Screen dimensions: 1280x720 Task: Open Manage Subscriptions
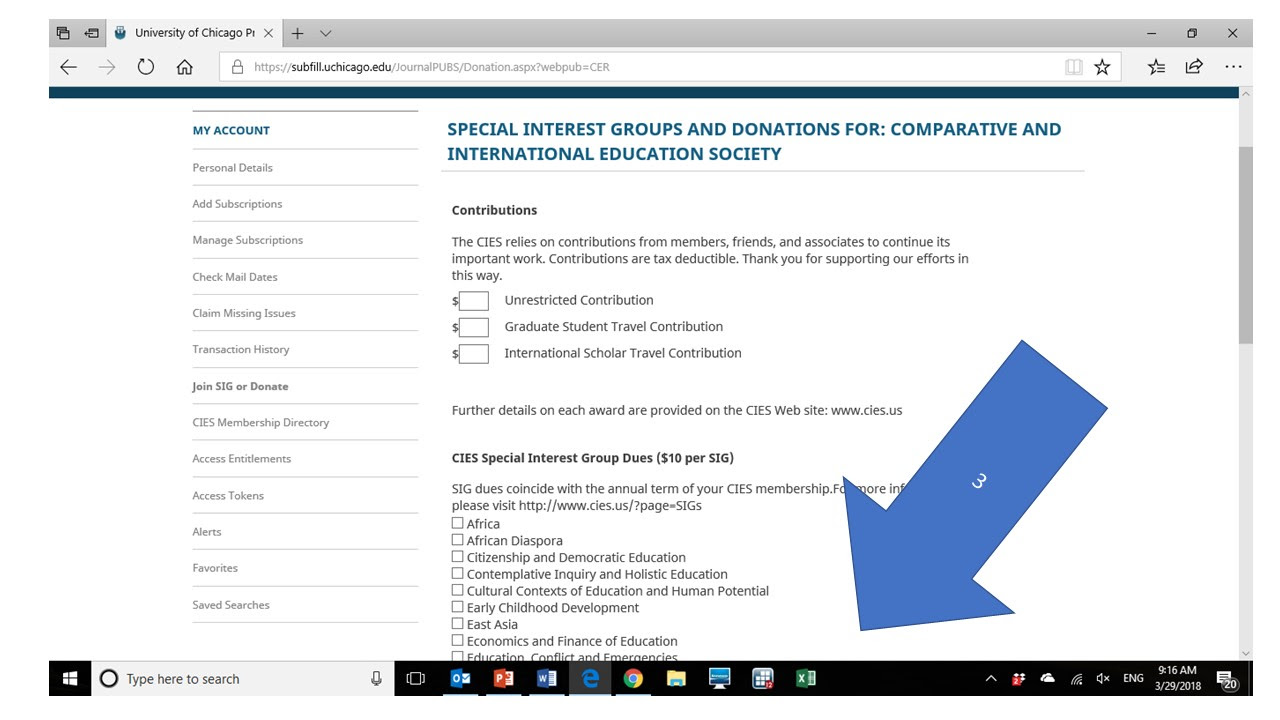247,240
